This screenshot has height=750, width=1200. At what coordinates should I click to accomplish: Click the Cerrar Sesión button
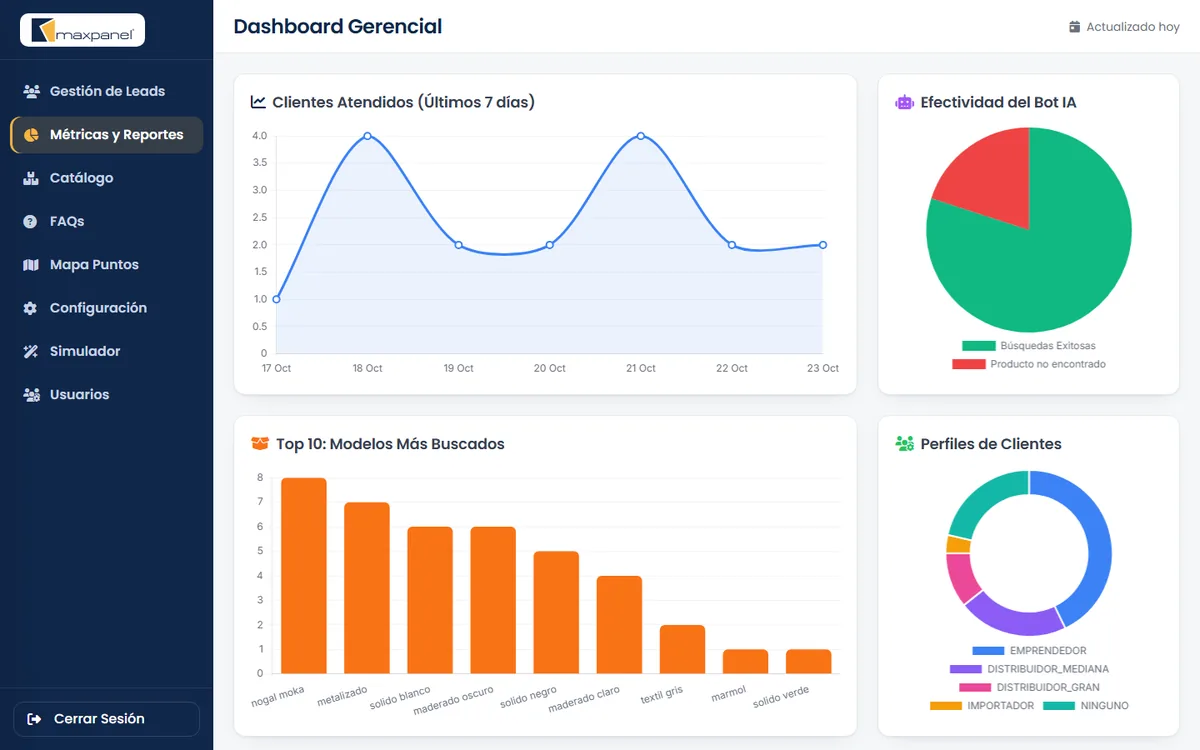point(106,719)
